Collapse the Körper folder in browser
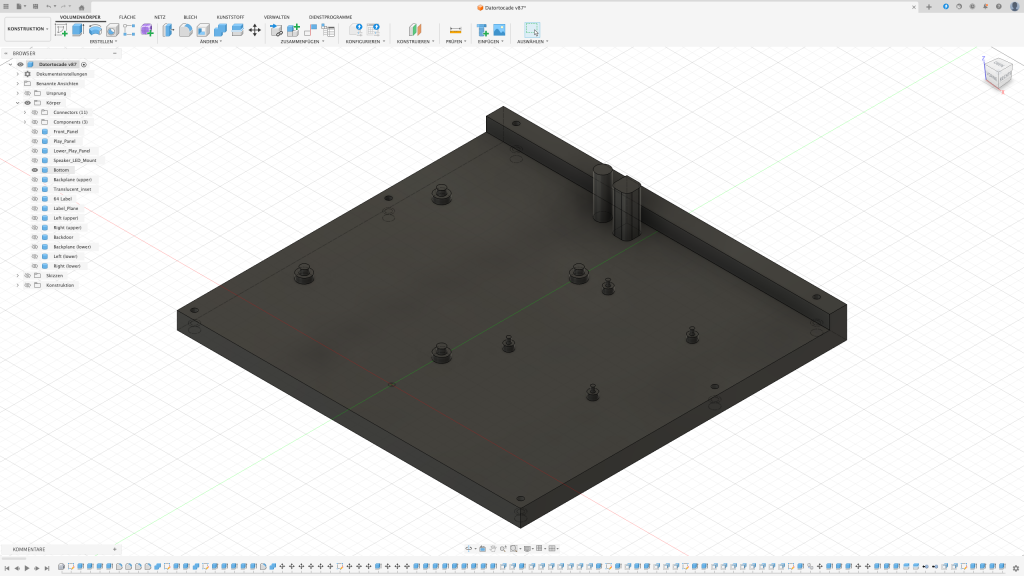The width and height of the screenshot is (1024, 576). pyautogui.click(x=17, y=103)
